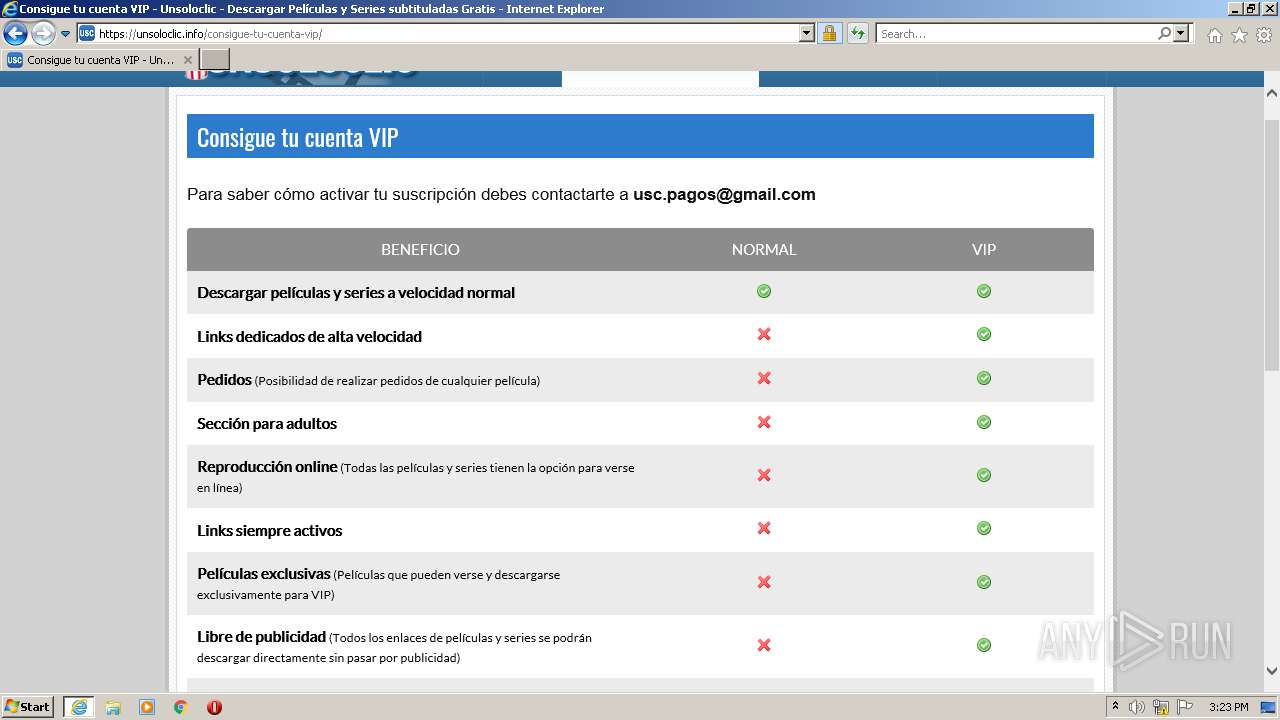Viewport: 1280px width, 720px height.
Task: Open the Windows Start menu
Action: pos(28,707)
